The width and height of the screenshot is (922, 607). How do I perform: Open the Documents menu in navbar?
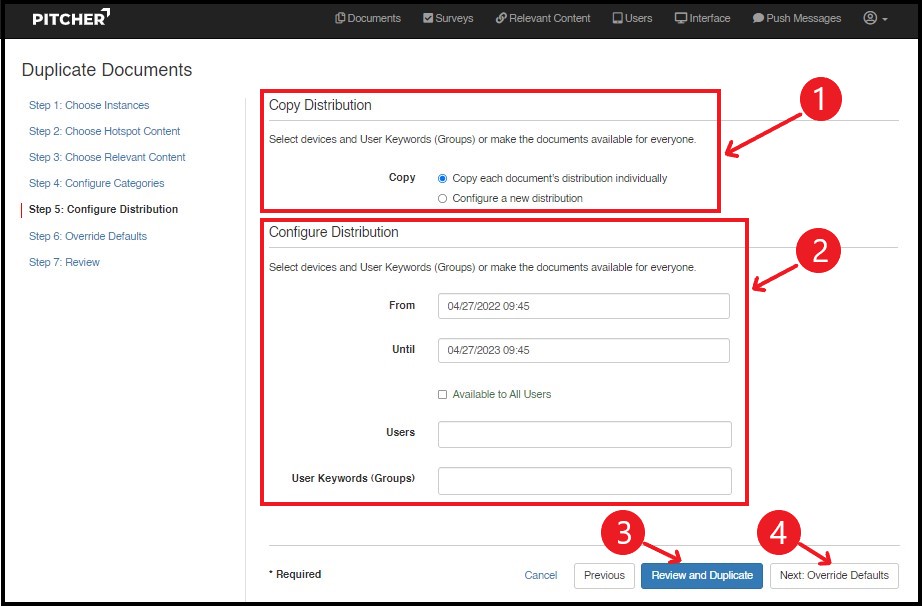(x=368, y=18)
